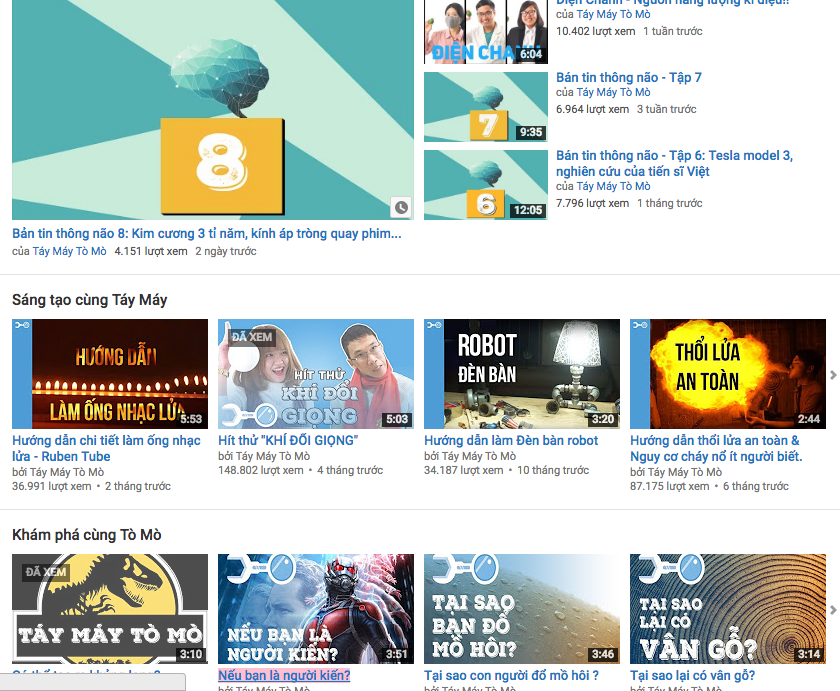
Task: Click '4.151 lượt xem' view count text
Action: (x=151, y=251)
